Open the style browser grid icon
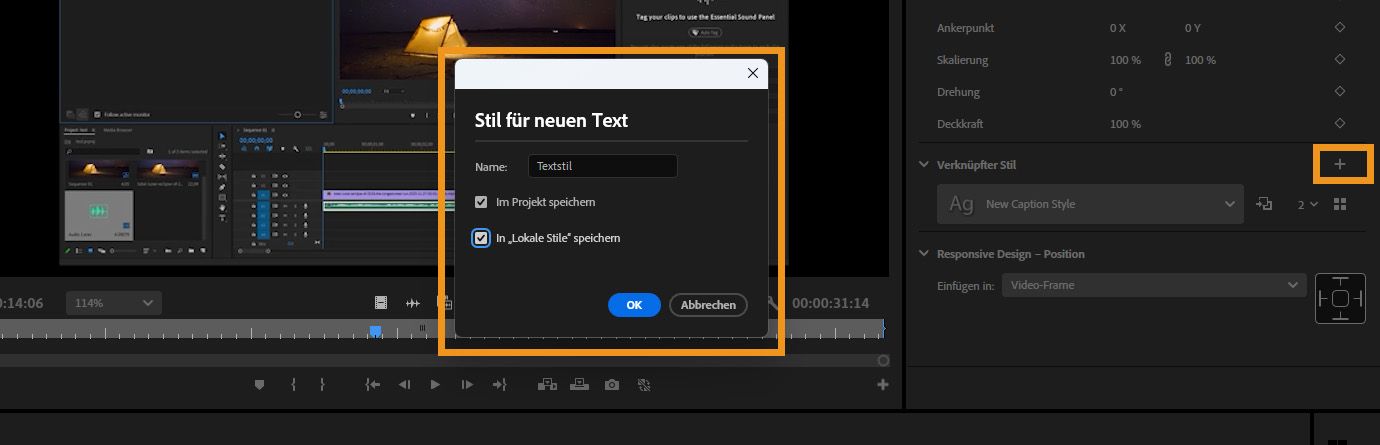This screenshot has width=1380, height=445. pyautogui.click(x=1340, y=204)
